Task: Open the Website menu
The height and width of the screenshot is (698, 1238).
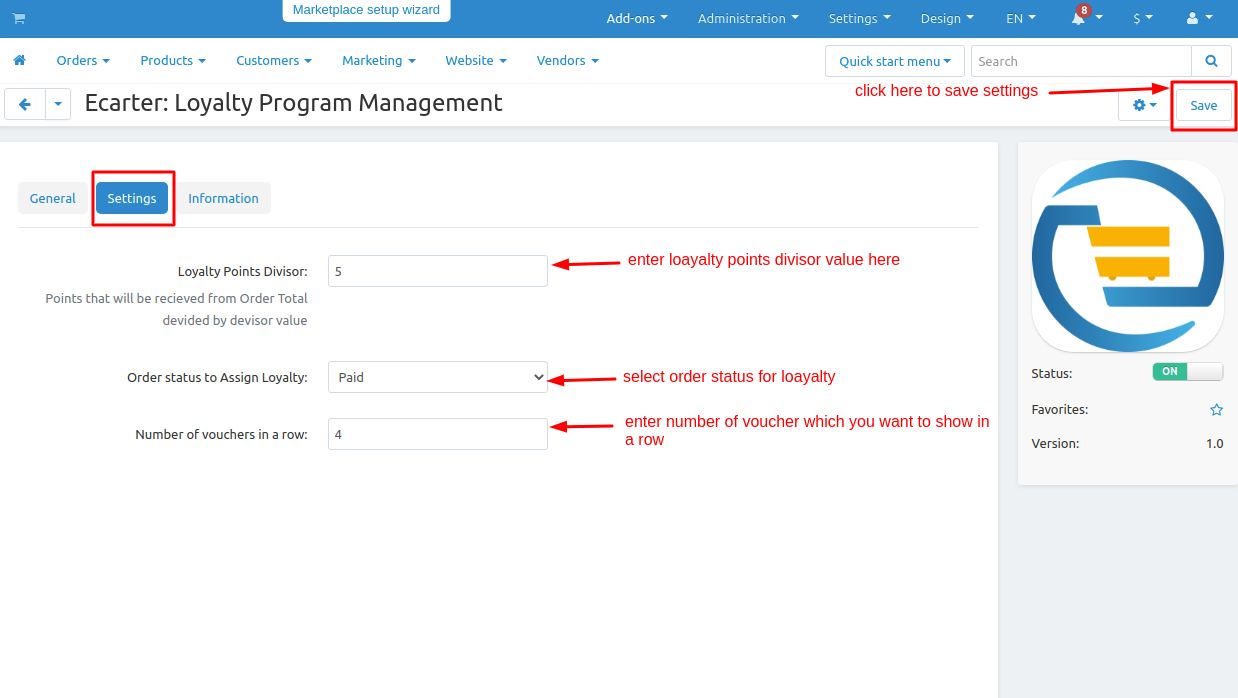Action: [476, 60]
